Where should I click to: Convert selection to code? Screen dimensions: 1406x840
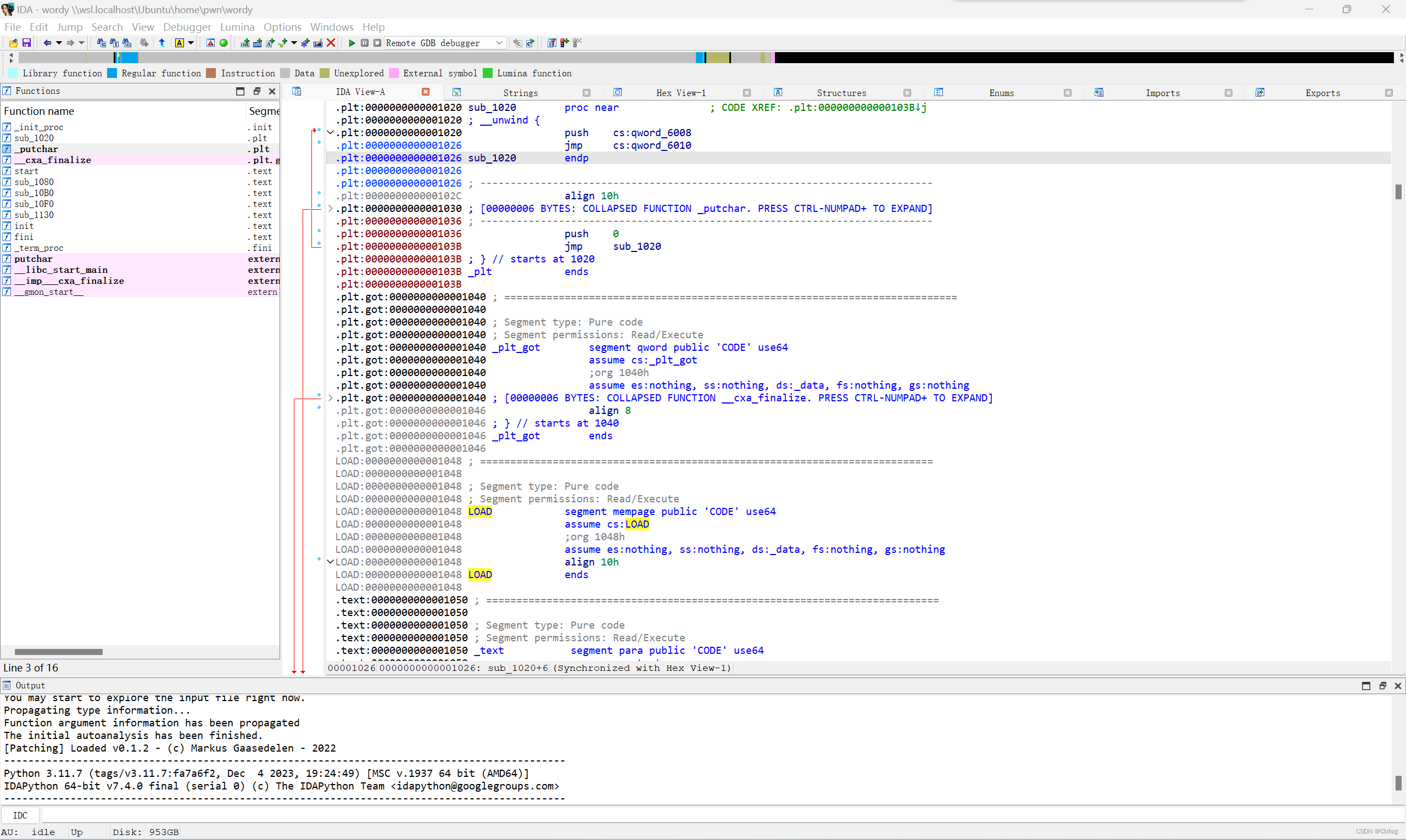point(244,42)
